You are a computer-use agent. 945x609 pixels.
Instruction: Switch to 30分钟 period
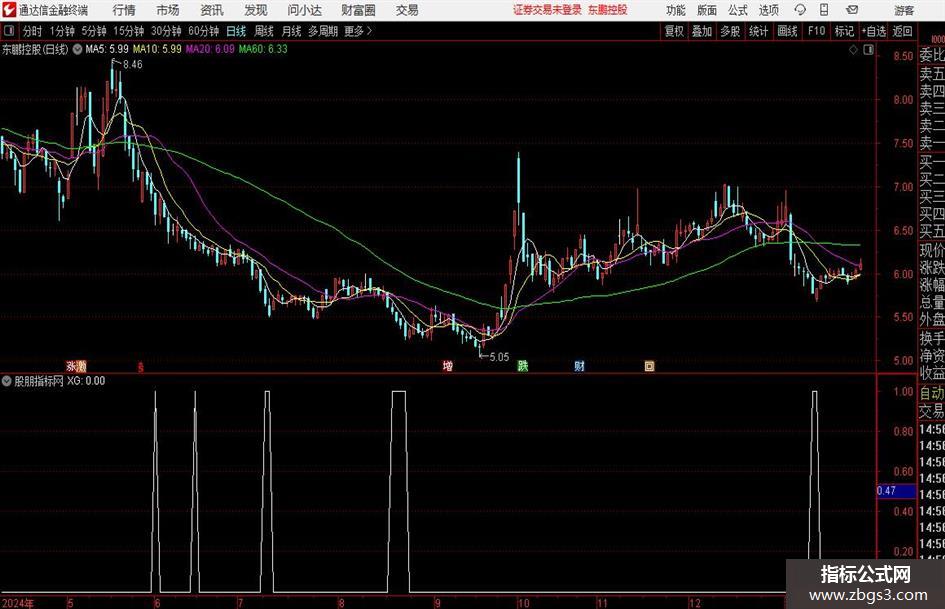[x=166, y=31]
